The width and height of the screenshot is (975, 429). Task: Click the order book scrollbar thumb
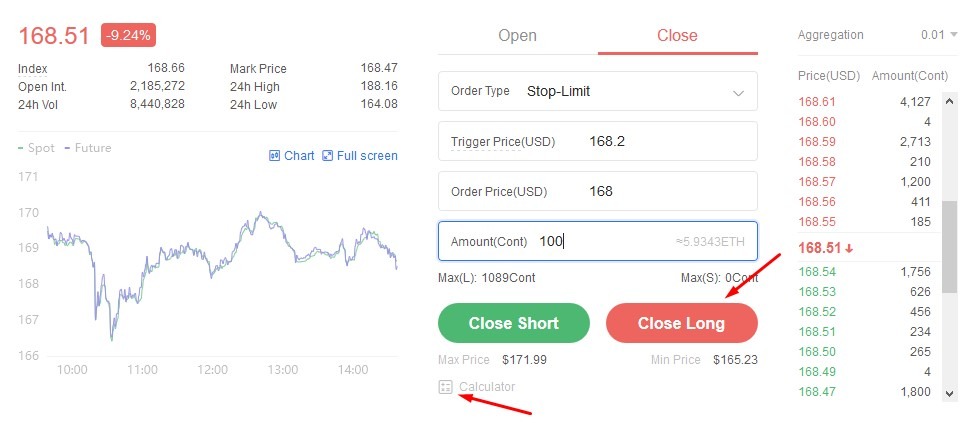950,247
